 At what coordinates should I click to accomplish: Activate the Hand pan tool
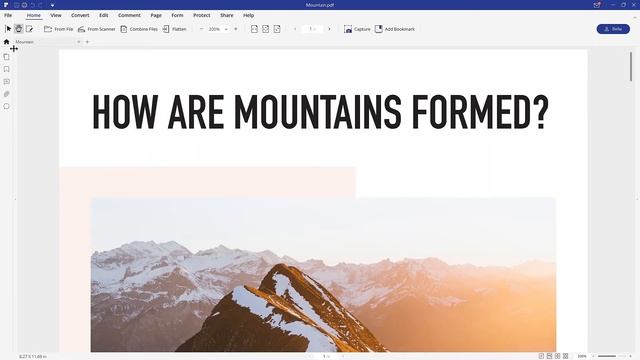pyautogui.click(x=18, y=29)
